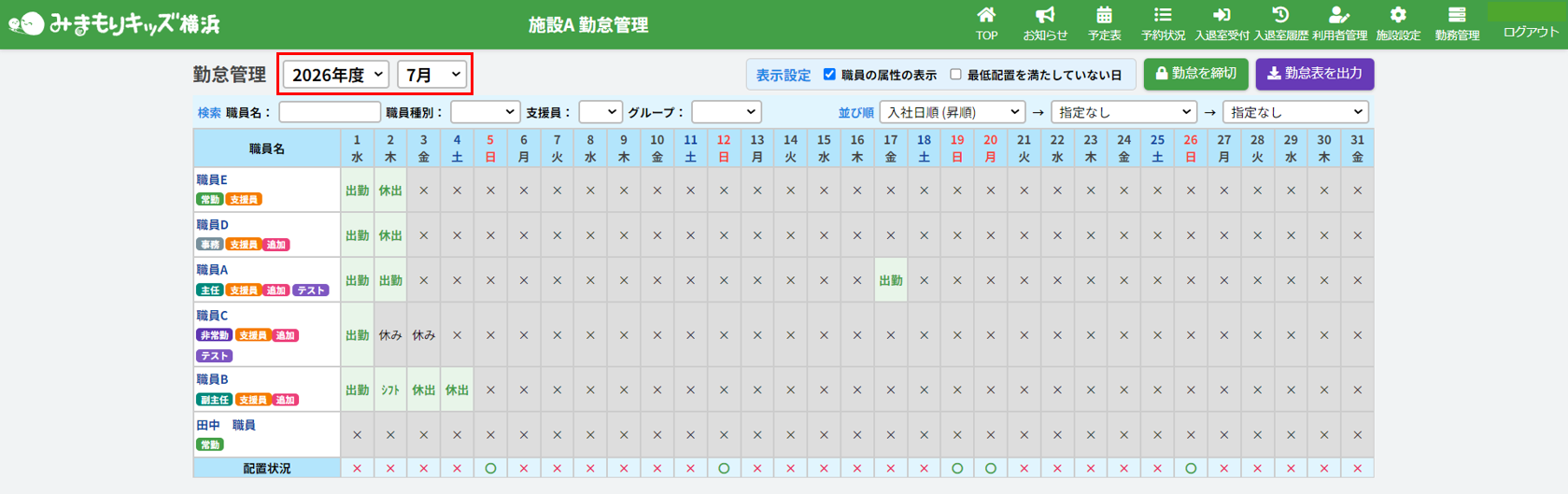
Task: Open the 2026年度 year dropdown
Action: (x=336, y=75)
